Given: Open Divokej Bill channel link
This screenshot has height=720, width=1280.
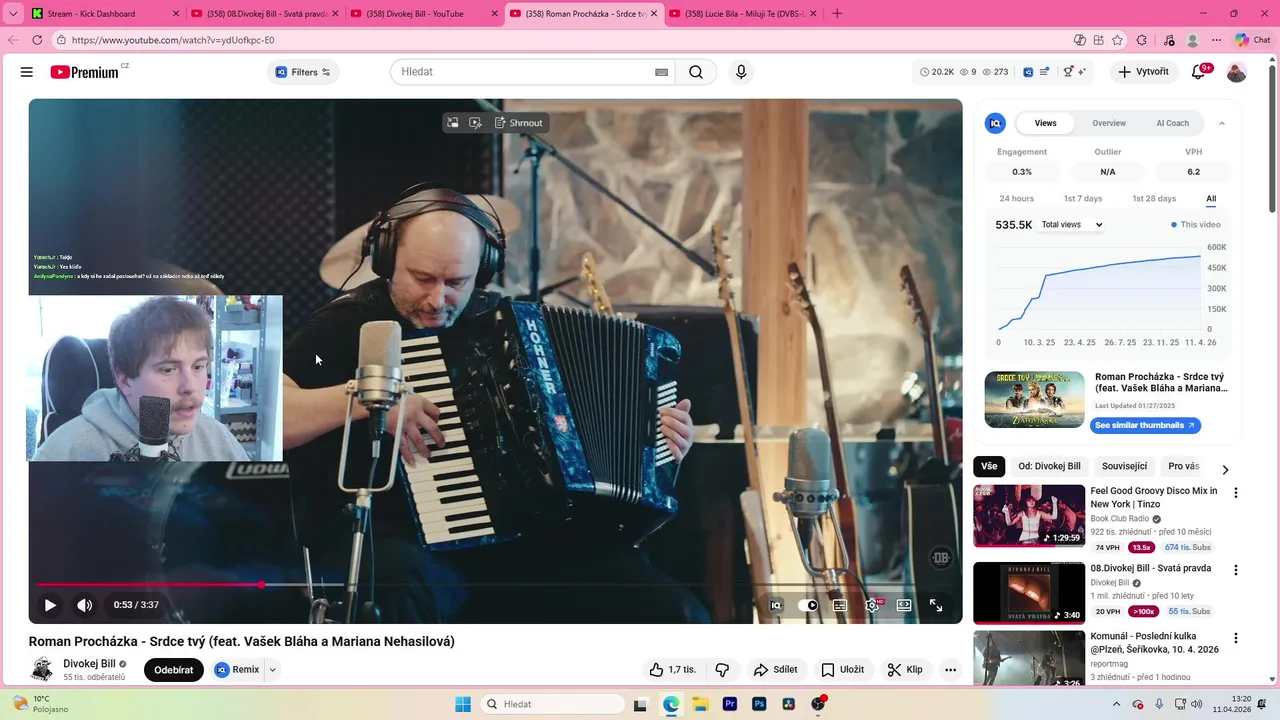Looking at the screenshot, I should tap(89, 664).
